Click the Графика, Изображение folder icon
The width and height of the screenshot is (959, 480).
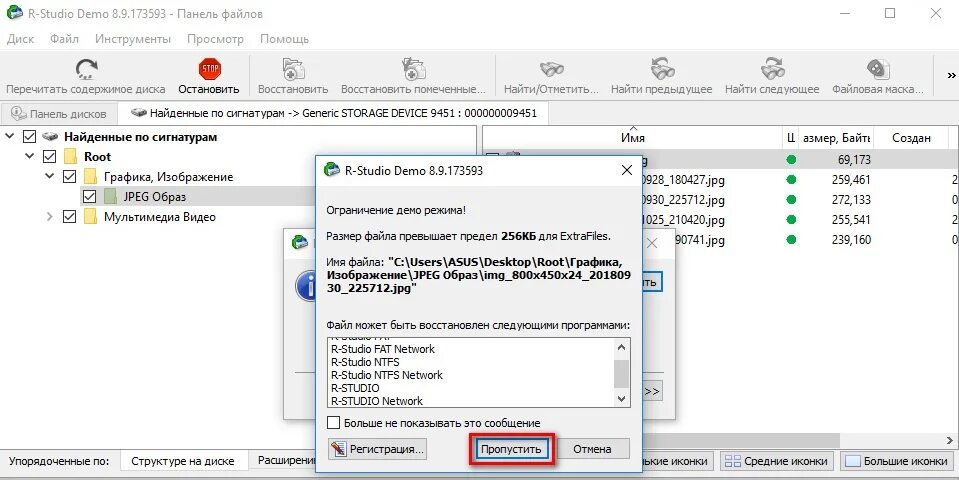pos(91,177)
